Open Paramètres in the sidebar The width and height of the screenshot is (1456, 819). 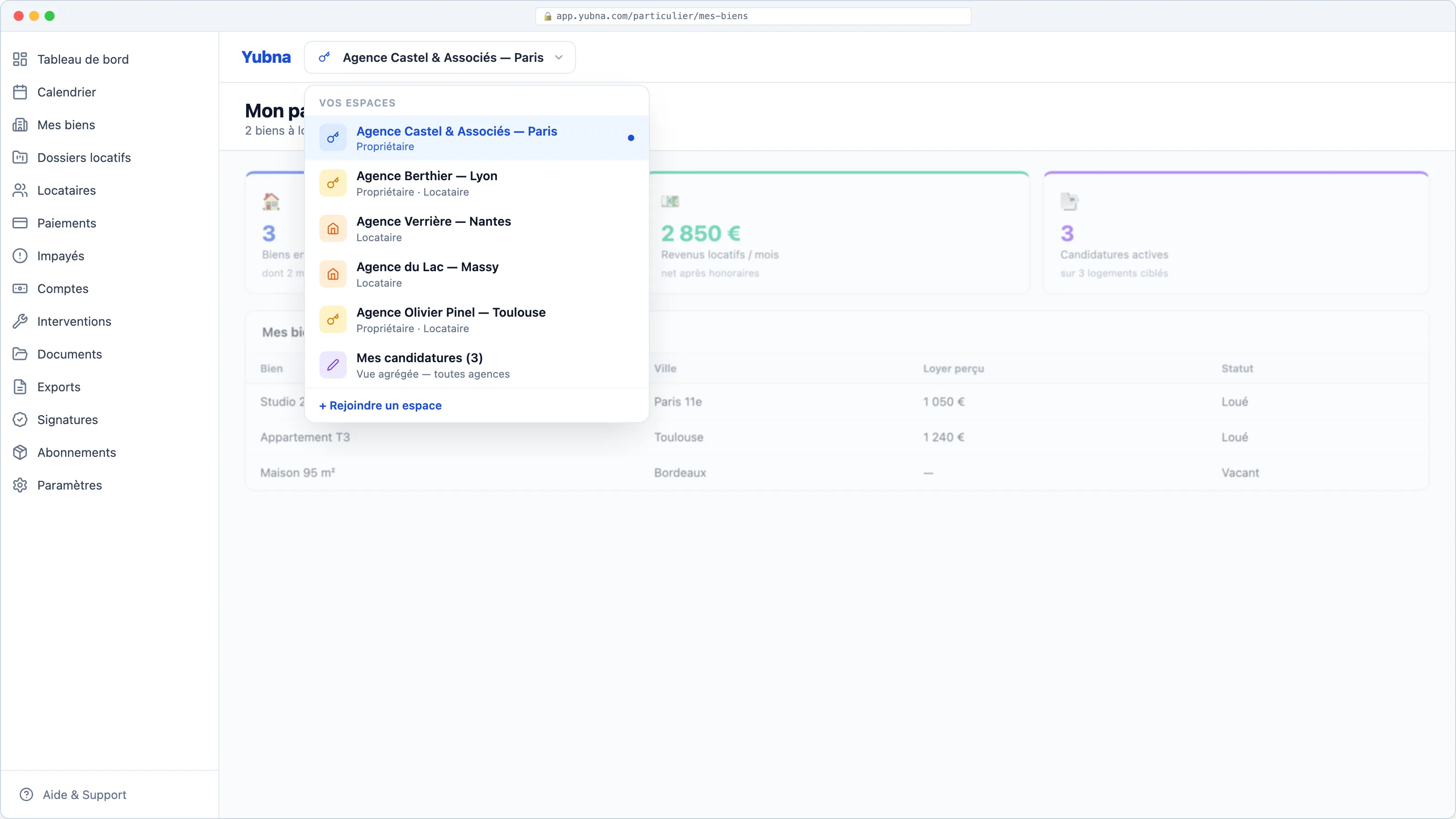(x=70, y=485)
